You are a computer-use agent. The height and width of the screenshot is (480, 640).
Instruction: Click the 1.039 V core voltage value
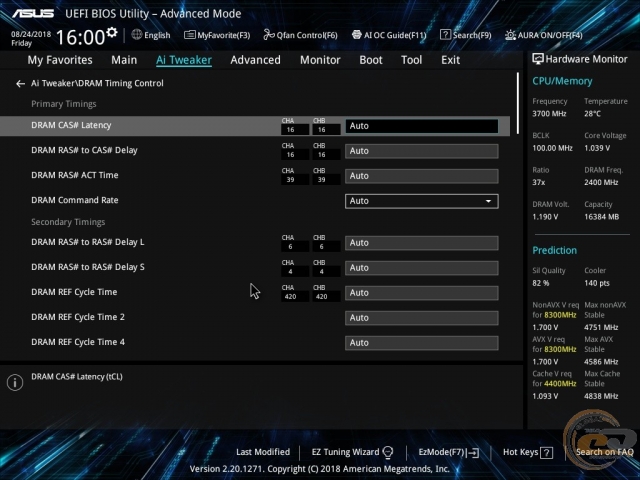point(597,148)
